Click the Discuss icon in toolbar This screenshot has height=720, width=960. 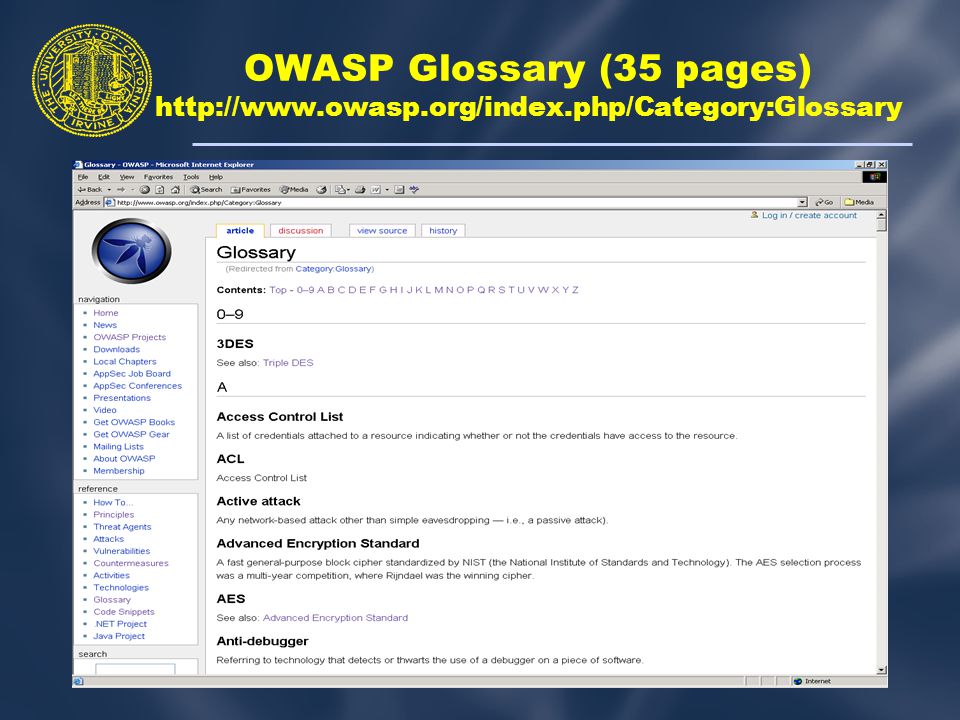pos(399,189)
